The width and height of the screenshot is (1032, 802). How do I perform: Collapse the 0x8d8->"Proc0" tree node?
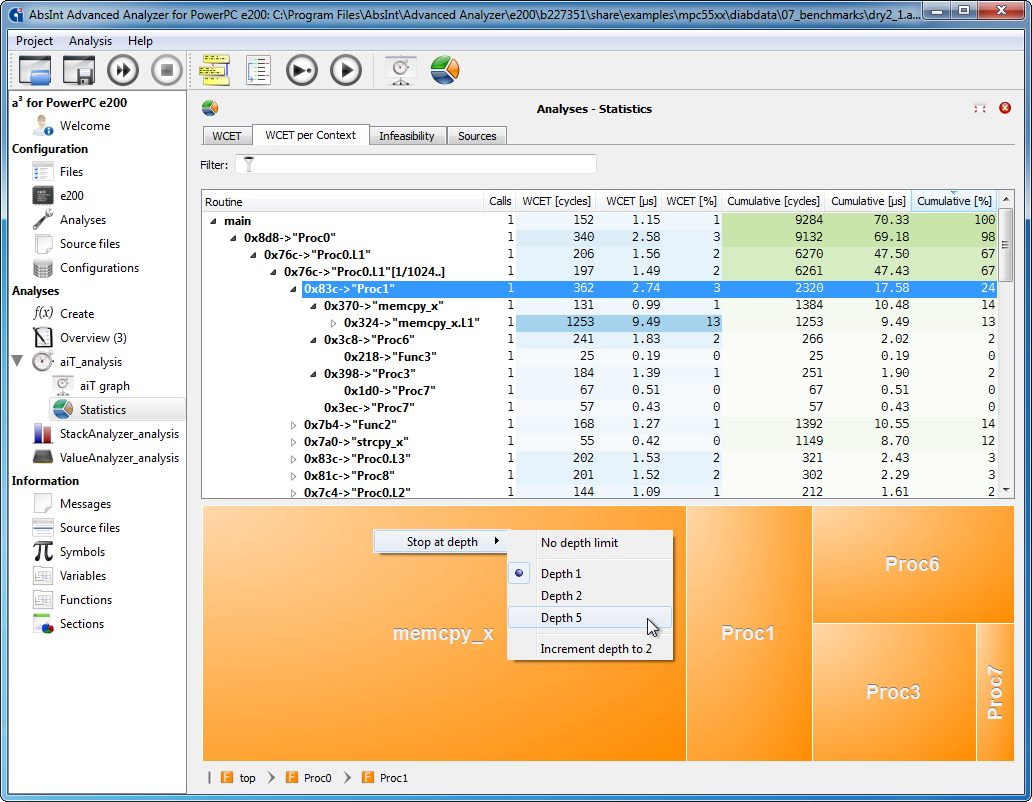tap(233, 238)
